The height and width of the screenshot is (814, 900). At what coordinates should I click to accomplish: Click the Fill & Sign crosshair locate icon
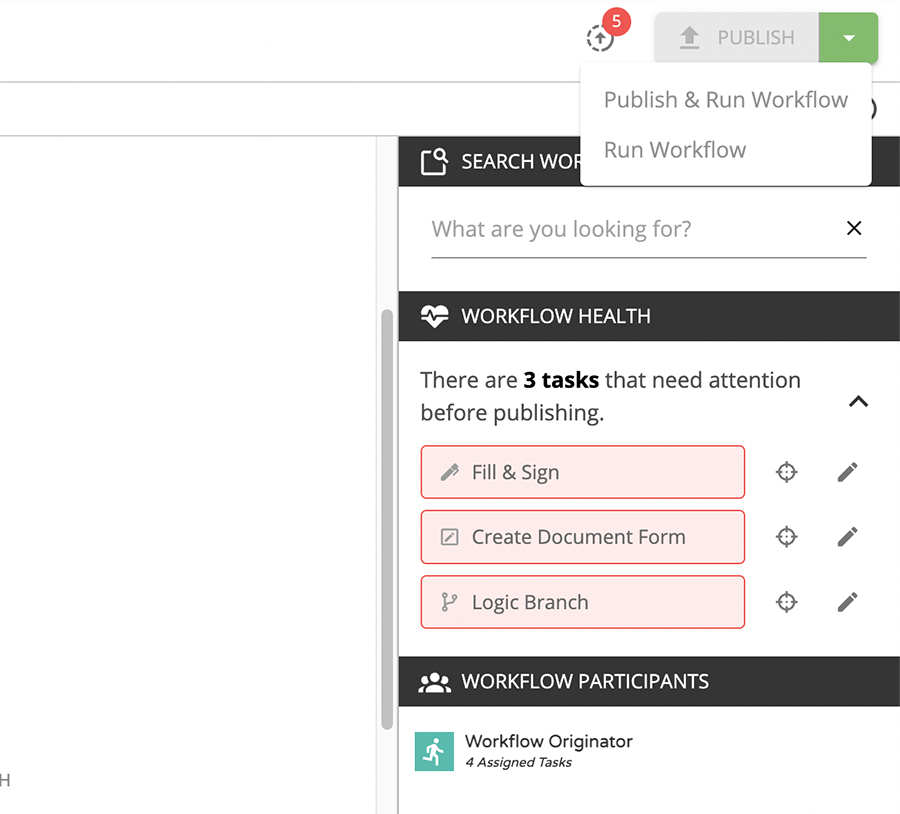click(x=786, y=471)
